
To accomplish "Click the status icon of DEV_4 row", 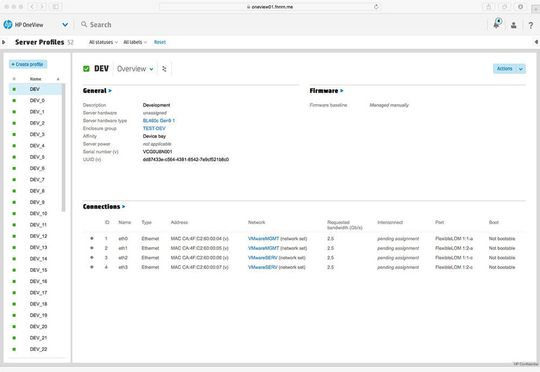I will click(x=14, y=146).
